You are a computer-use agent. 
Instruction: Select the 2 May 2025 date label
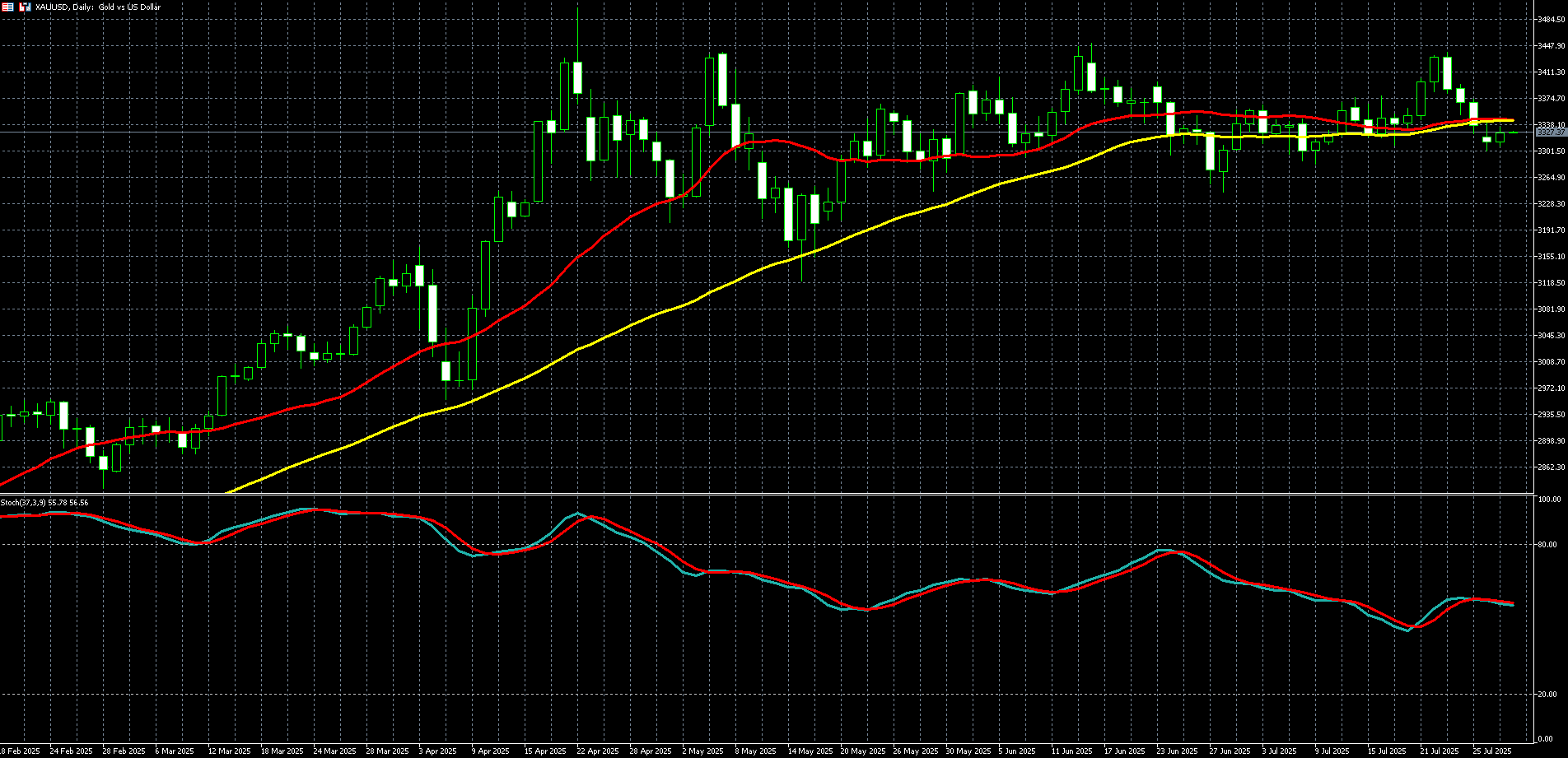(x=702, y=751)
